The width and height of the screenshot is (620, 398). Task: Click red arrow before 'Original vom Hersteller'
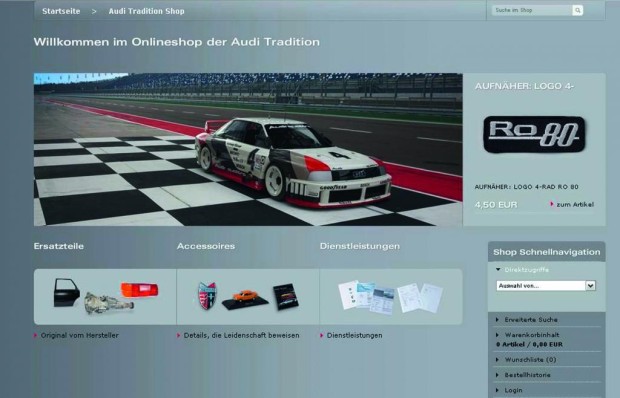point(36,335)
